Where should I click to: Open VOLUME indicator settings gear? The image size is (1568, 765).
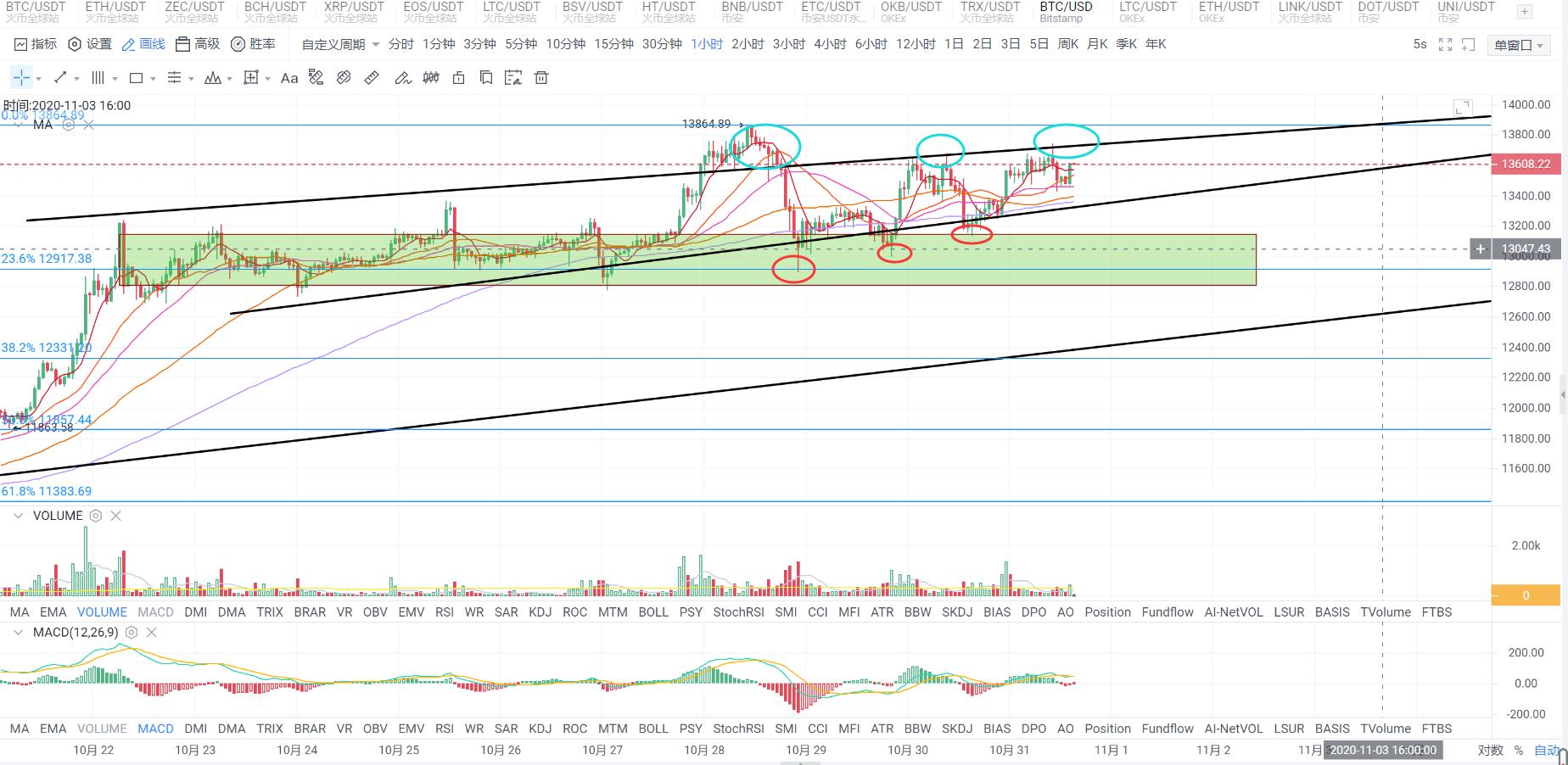pos(96,516)
